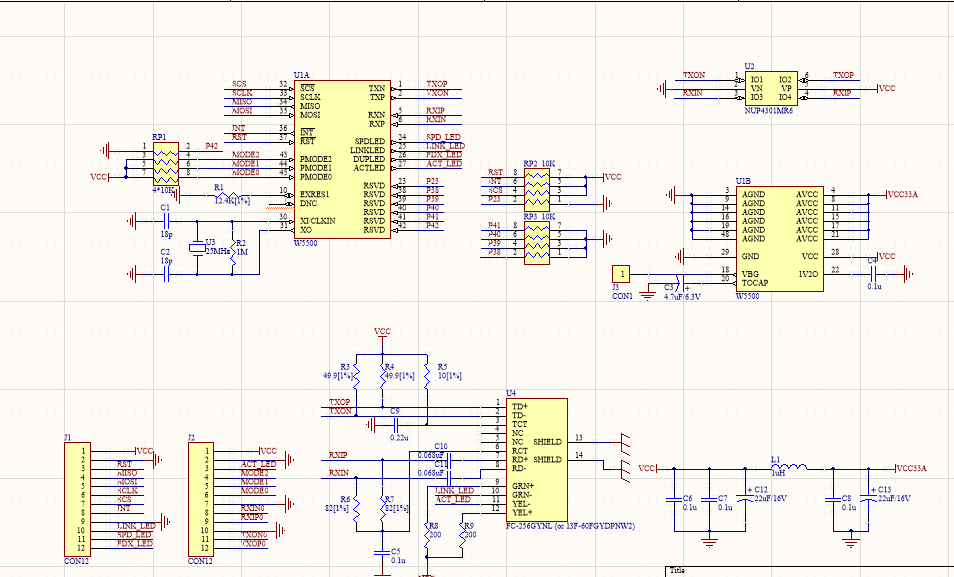Screen dimensions: 954x577
Task: Click the P23 net label at U1A pin 23
Action: pyautogui.click(x=432, y=181)
